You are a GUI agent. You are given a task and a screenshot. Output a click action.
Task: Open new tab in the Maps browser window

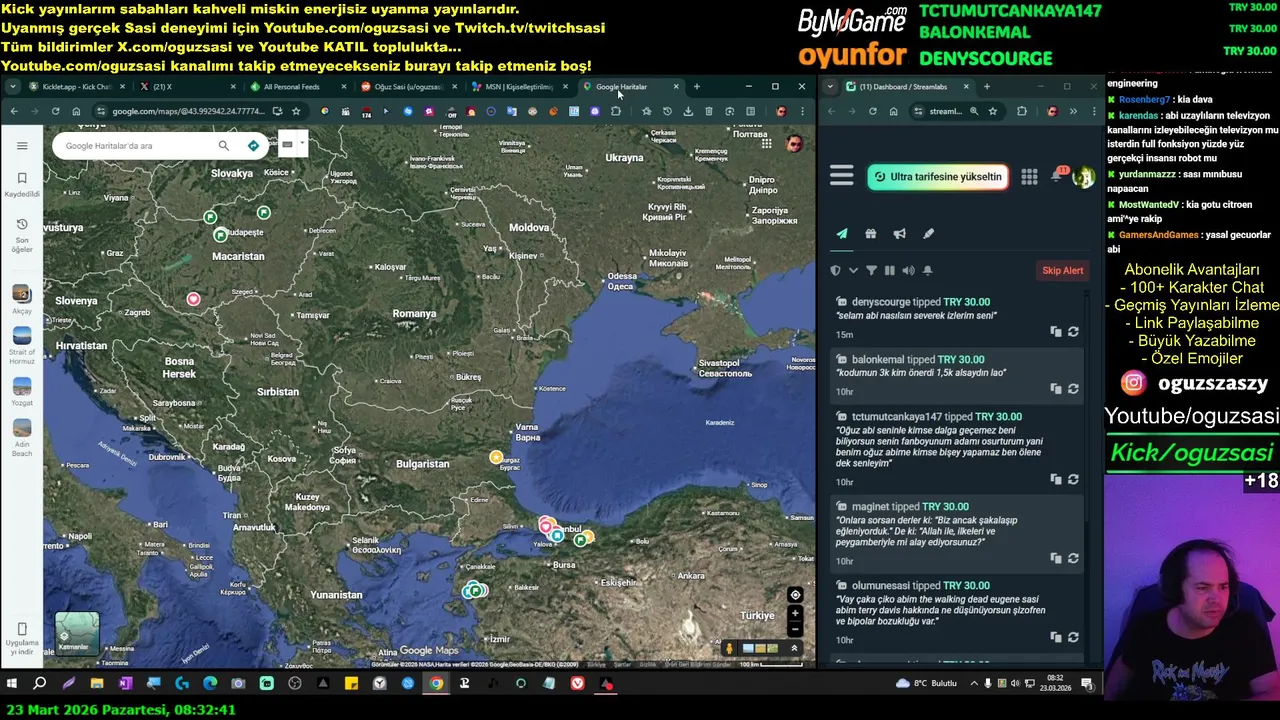pyautogui.click(x=696, y=87)
